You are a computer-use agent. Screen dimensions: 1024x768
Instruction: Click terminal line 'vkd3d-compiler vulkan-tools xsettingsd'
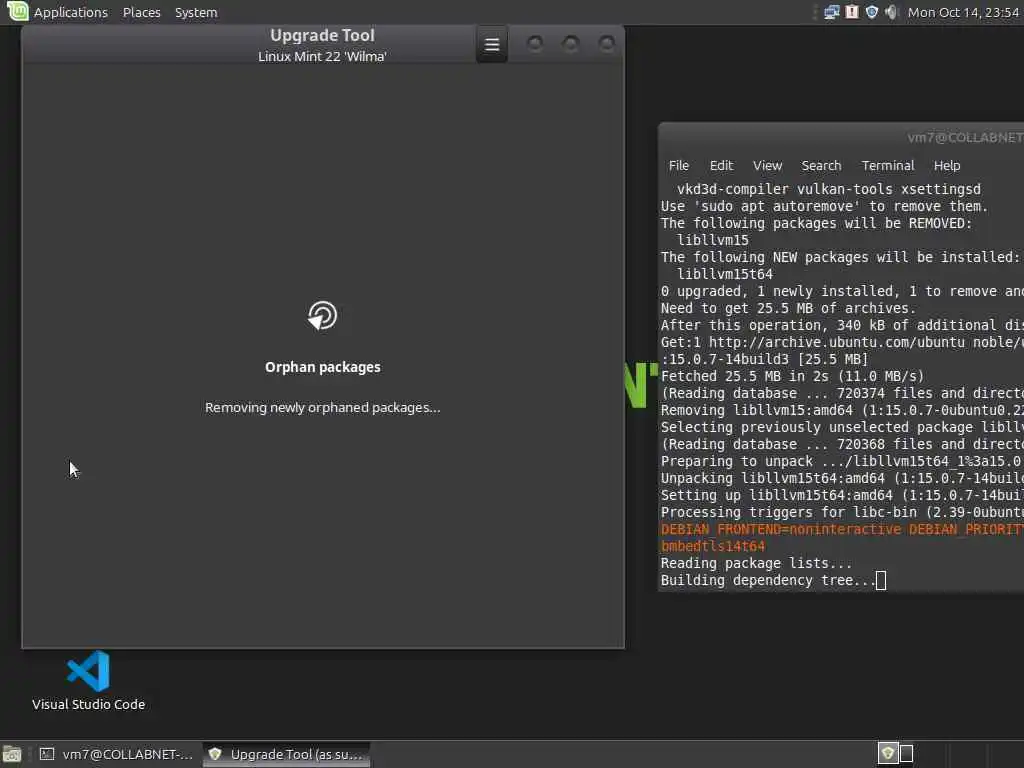click(x=829, y=189)
